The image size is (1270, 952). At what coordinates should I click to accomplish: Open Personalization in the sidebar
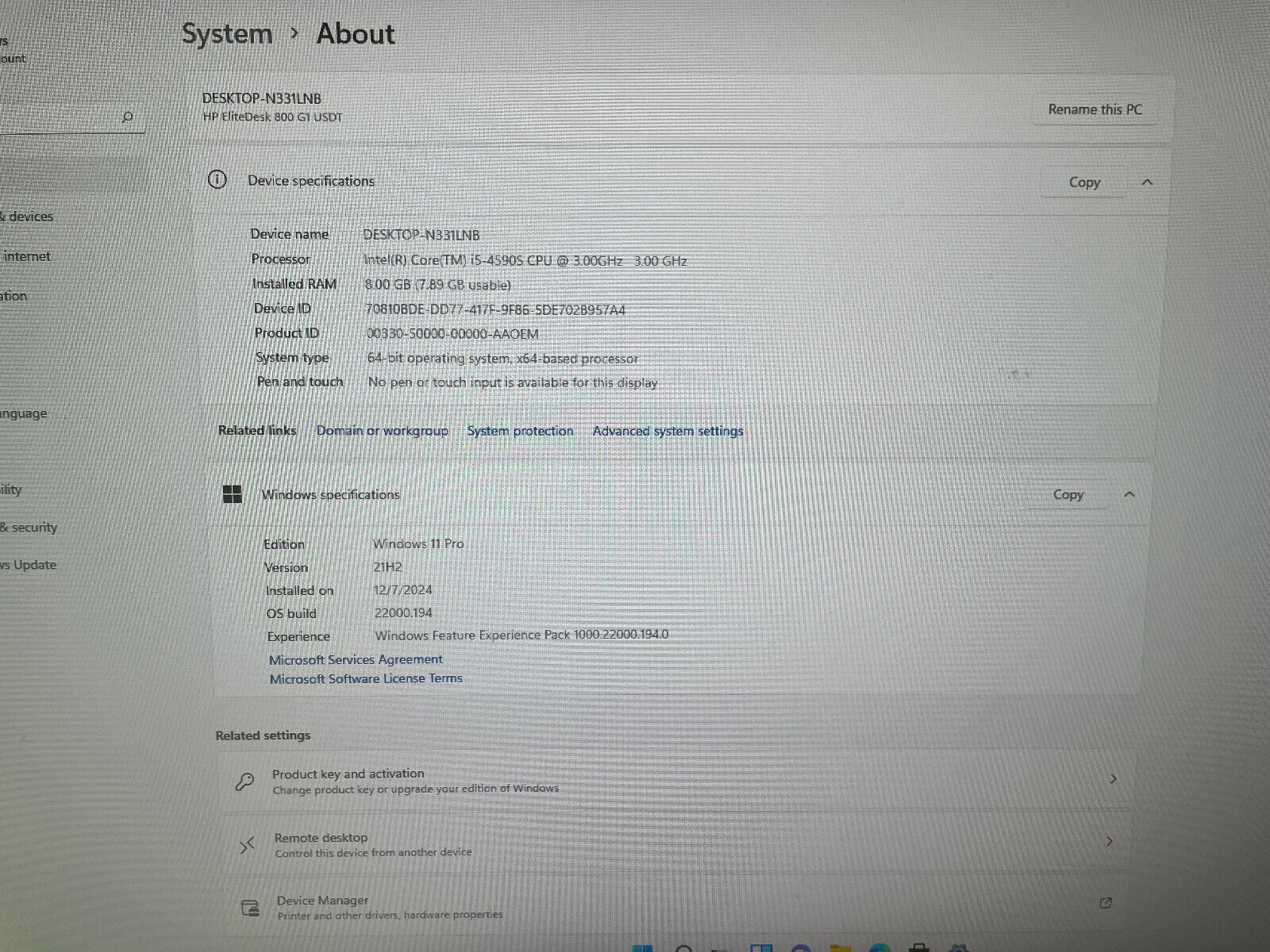click(13, 296)
